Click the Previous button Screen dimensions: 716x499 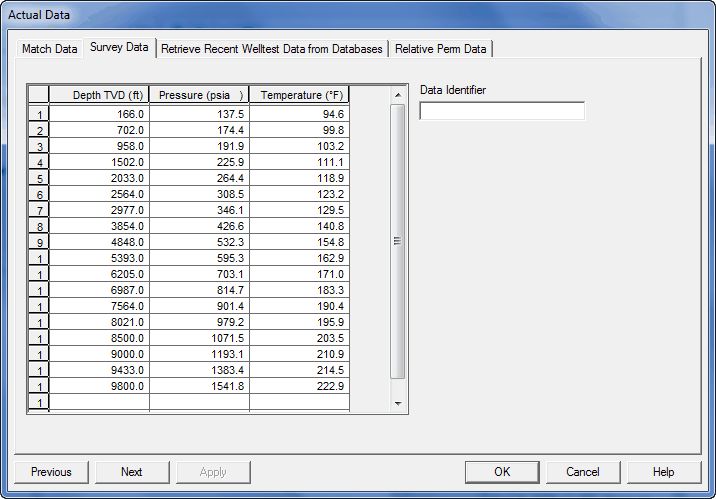click(x=51, y=472)
